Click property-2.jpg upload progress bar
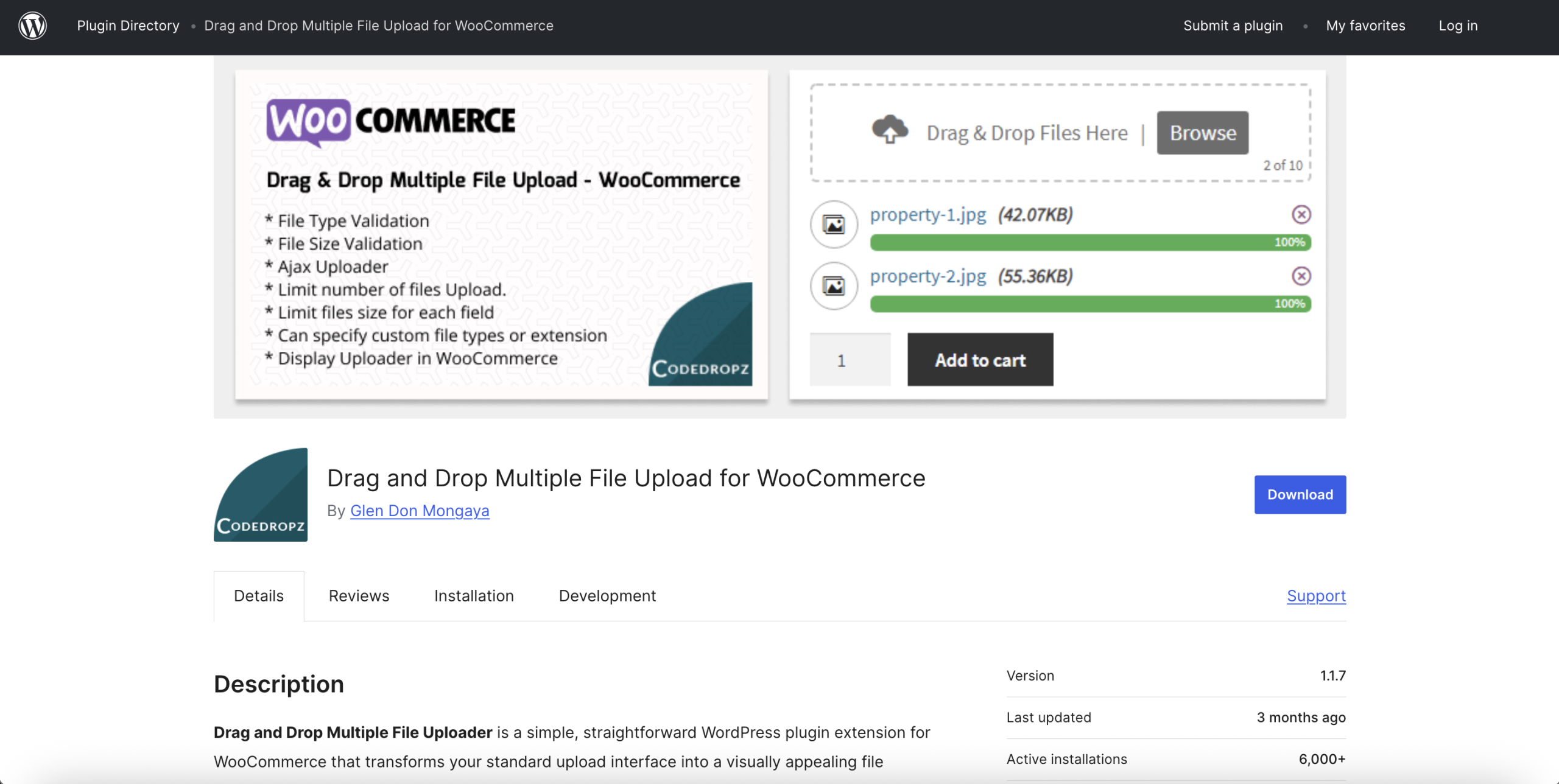 (1091, 304)
